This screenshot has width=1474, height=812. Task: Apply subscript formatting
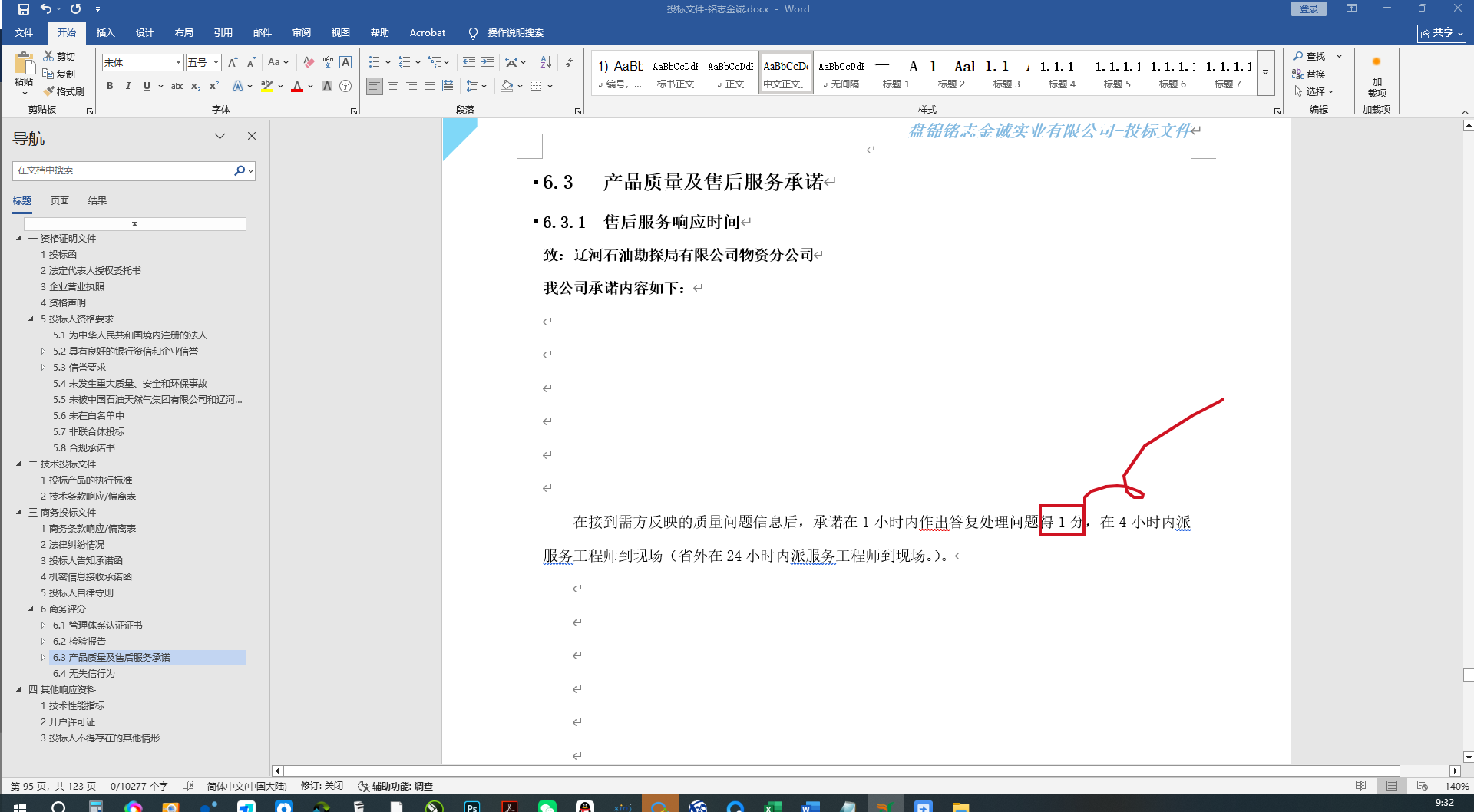(196, 86)
